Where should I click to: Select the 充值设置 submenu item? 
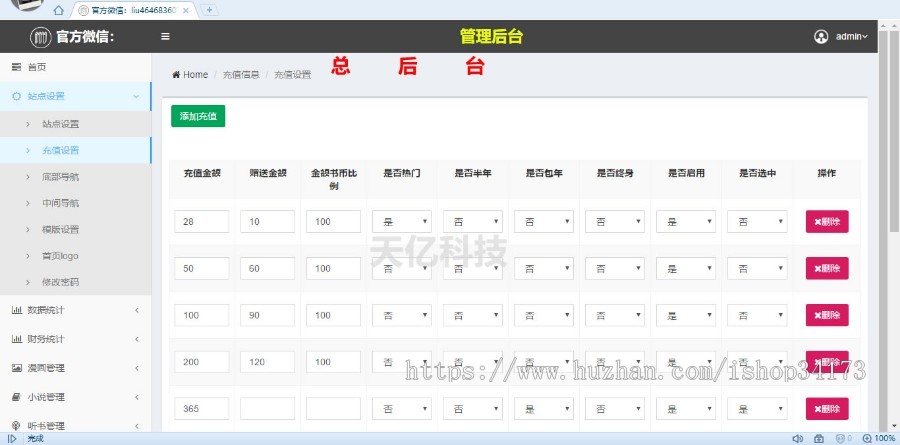(75, 150)
